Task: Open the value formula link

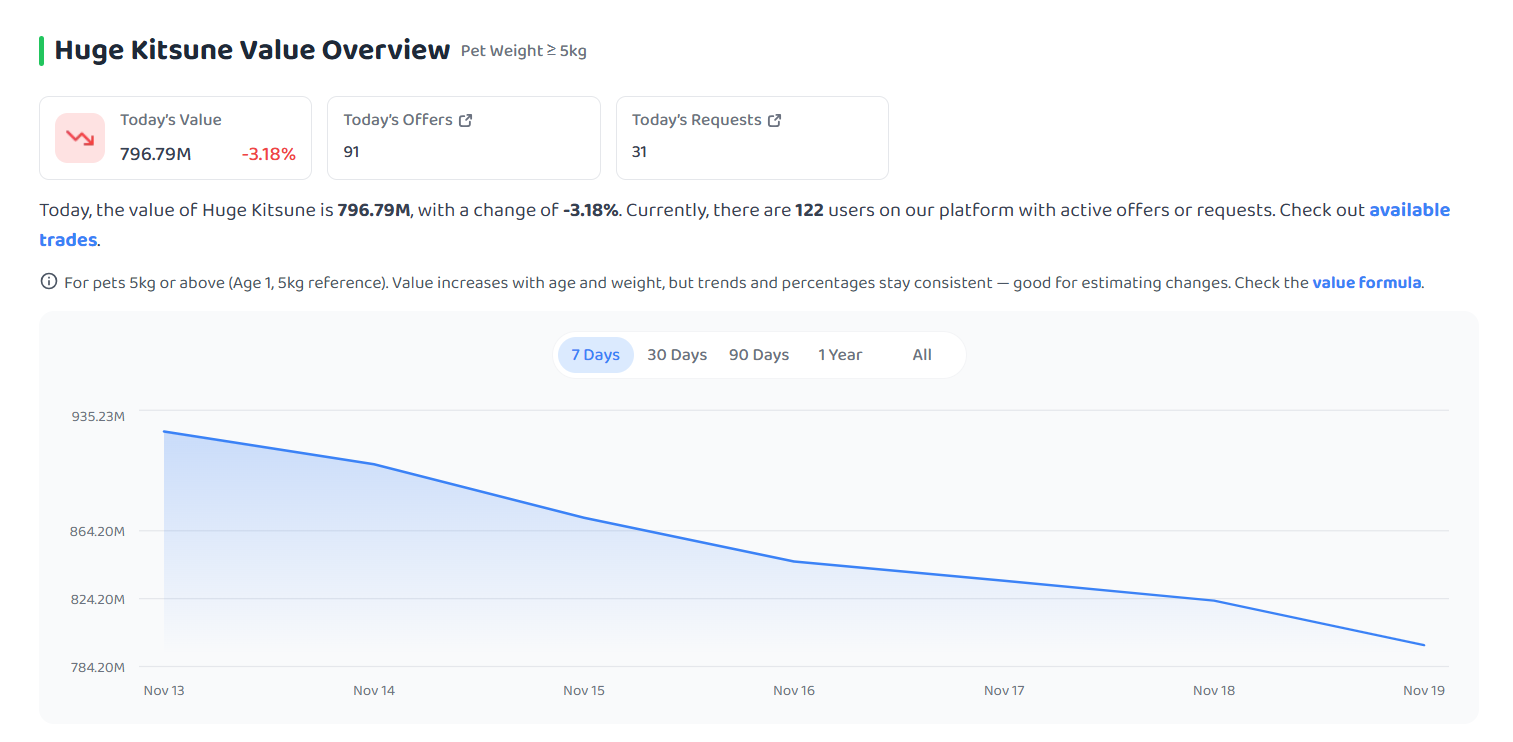Action: pyautogui.click(x=1367, y=283)
